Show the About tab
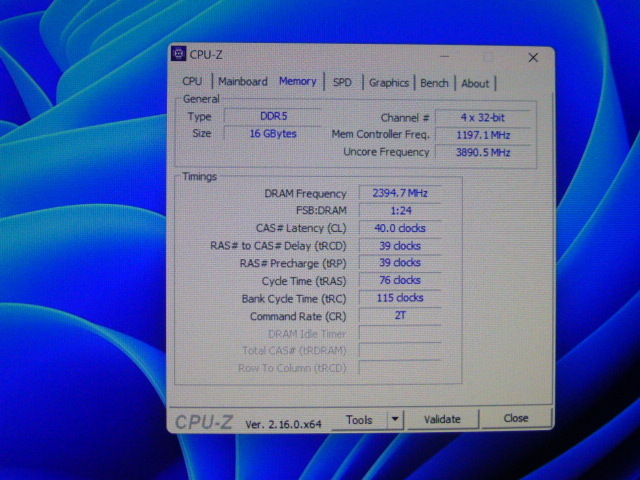Viewport: 640px width, 480px height. tap(475, 84)
